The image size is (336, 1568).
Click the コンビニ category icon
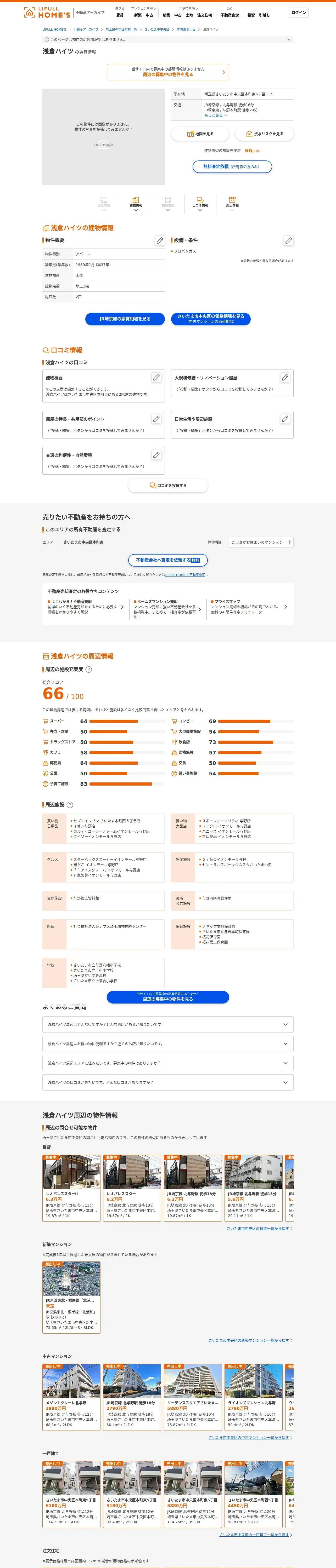coord(174,721)
